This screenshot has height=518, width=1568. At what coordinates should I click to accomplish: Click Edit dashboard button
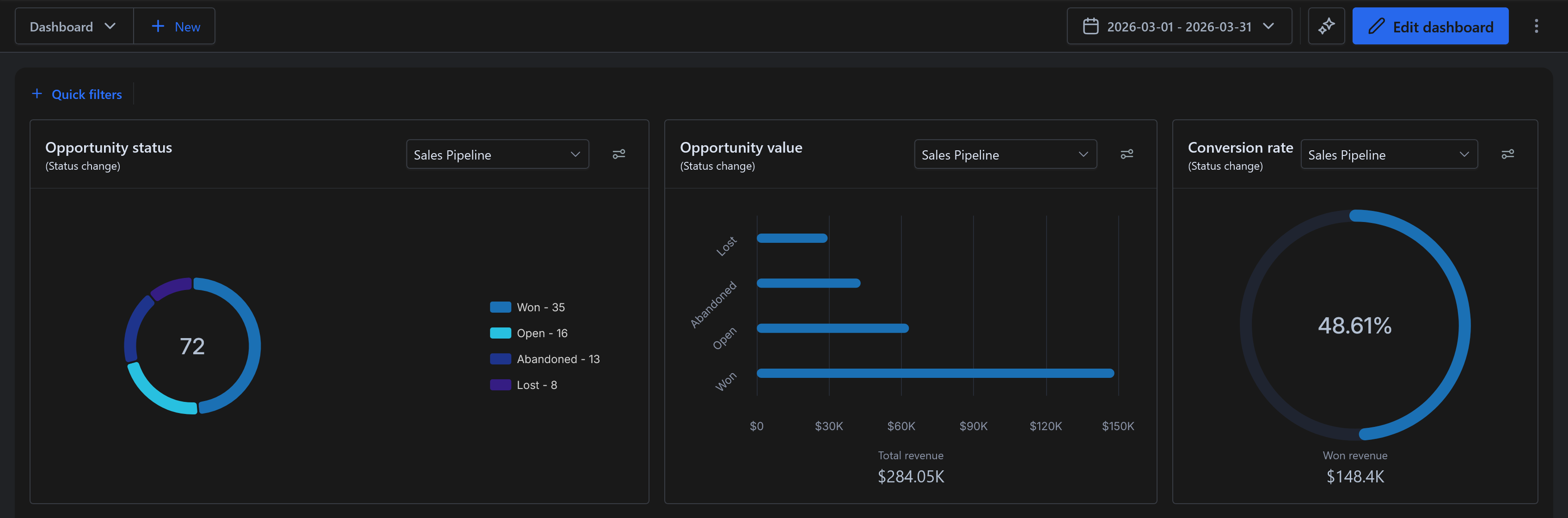[x=1430, y=26]
